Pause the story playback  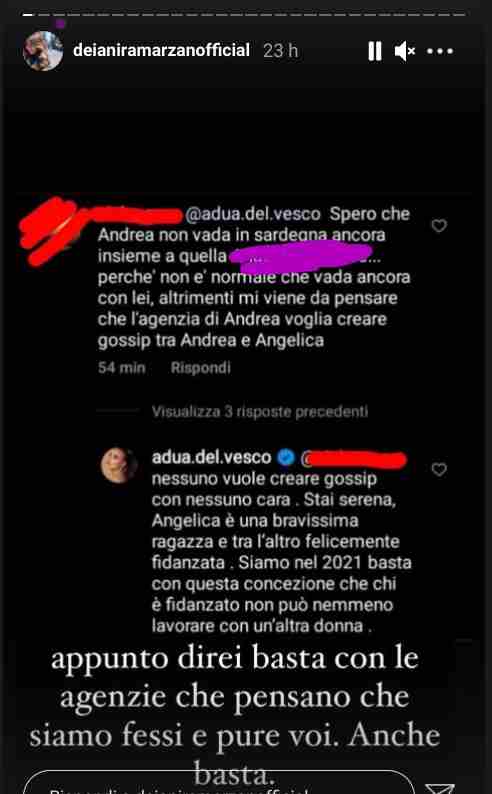point(375,51)
